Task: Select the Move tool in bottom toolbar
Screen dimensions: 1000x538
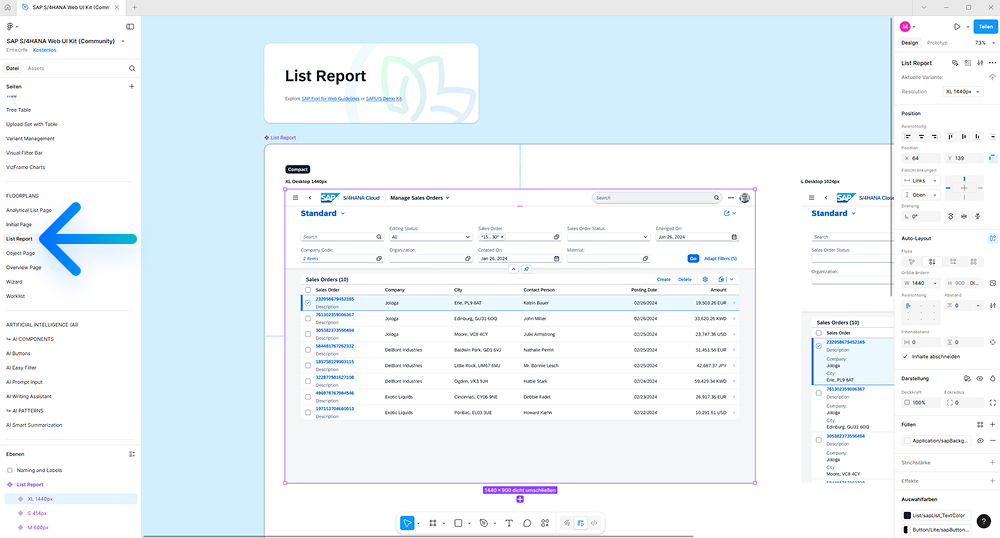Action: 407,523
